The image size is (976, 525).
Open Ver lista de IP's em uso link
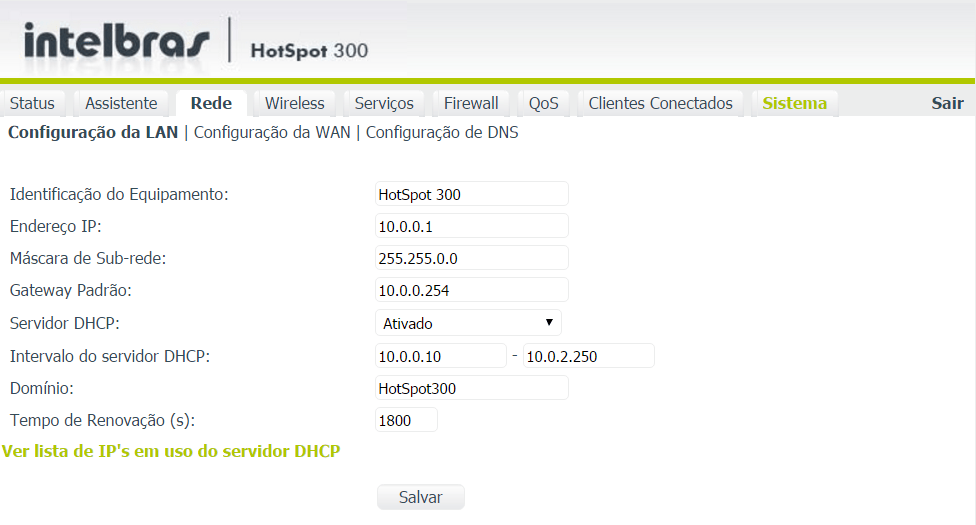tap(171, 451)
